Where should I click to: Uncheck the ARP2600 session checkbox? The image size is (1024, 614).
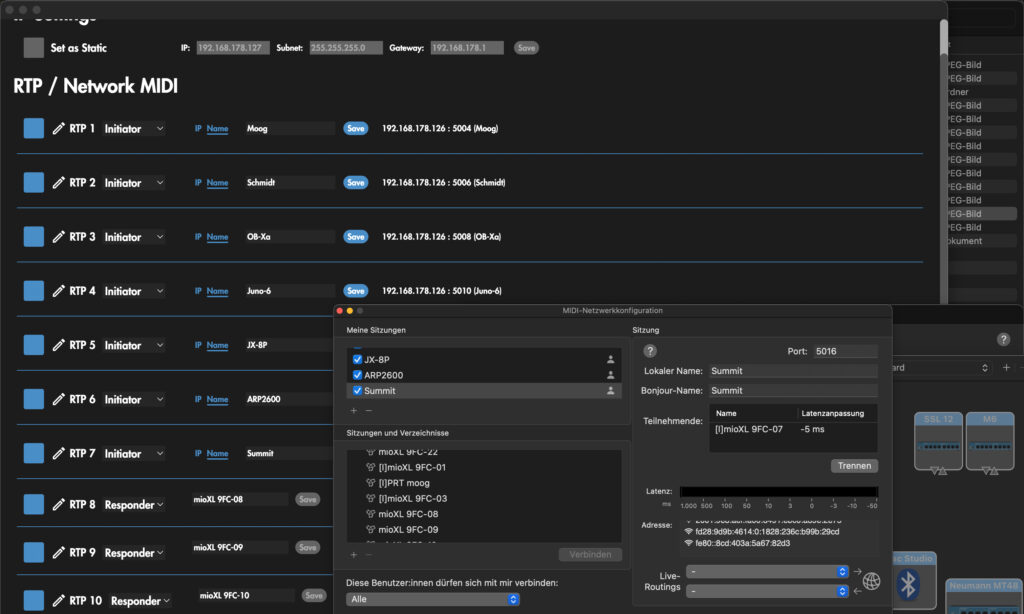coord(357,375)
